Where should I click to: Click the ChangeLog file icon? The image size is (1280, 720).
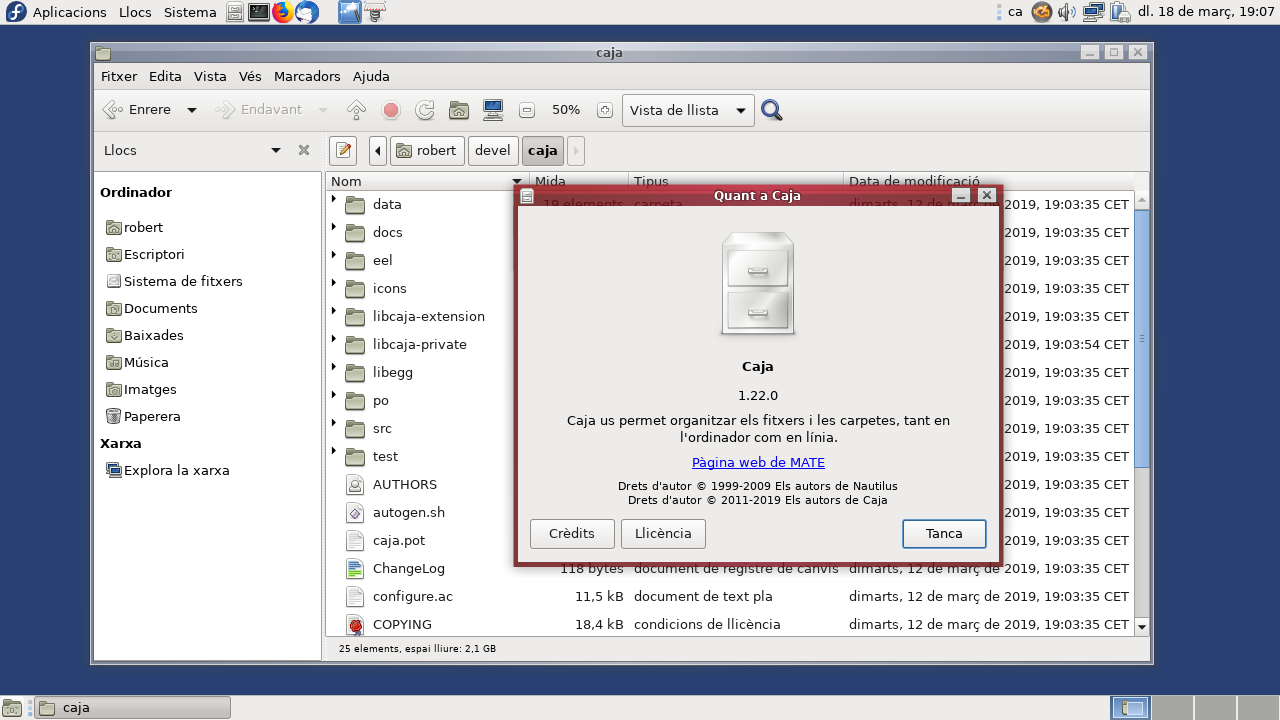(355, 569)
